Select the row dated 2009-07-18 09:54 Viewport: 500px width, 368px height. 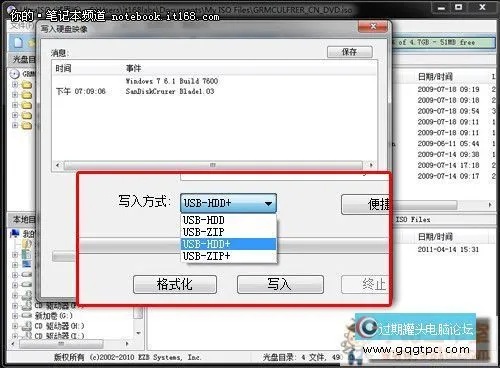pyautogui.click(x=448, y=111)
